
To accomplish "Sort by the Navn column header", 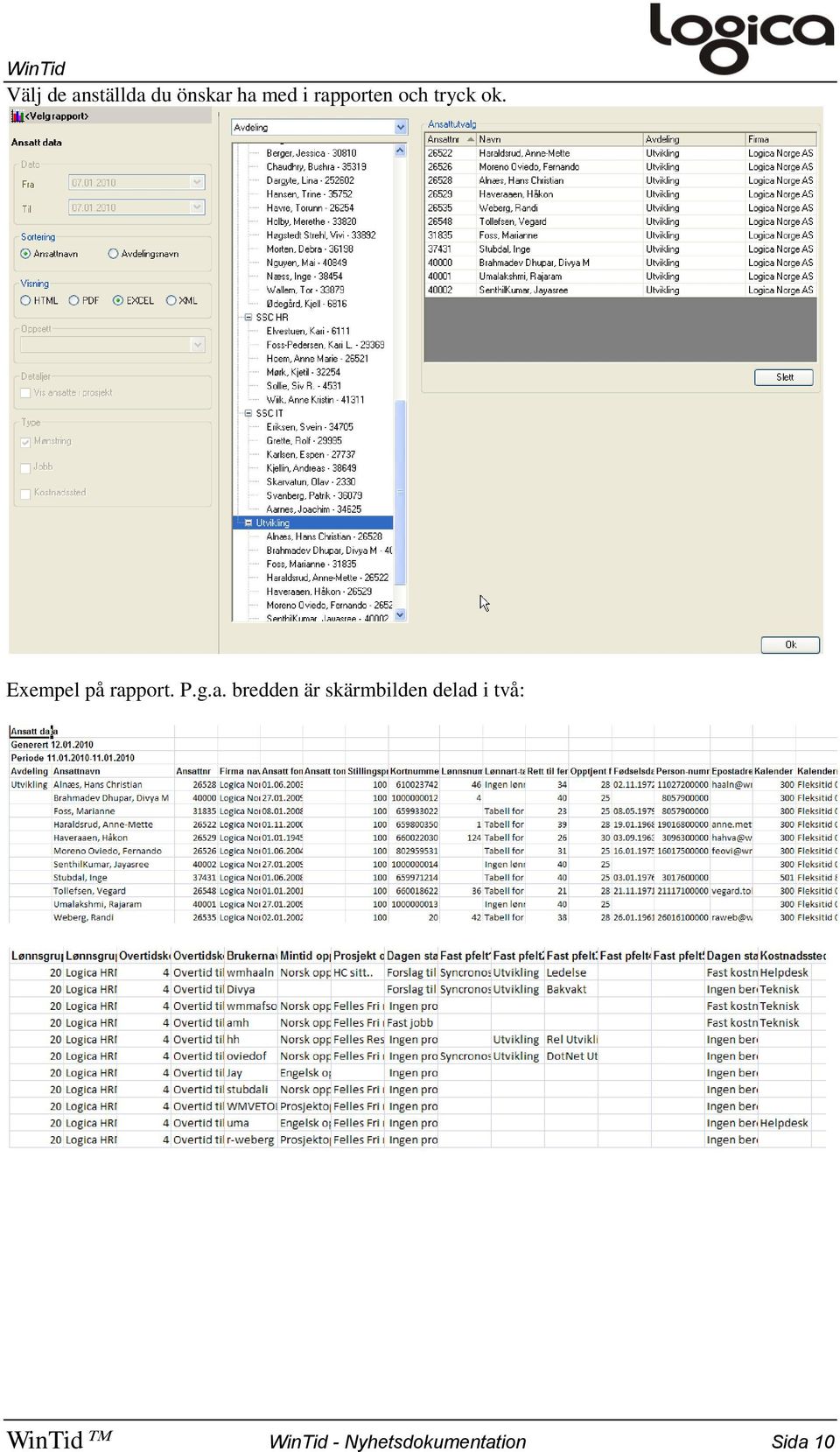I will (559, 139).
